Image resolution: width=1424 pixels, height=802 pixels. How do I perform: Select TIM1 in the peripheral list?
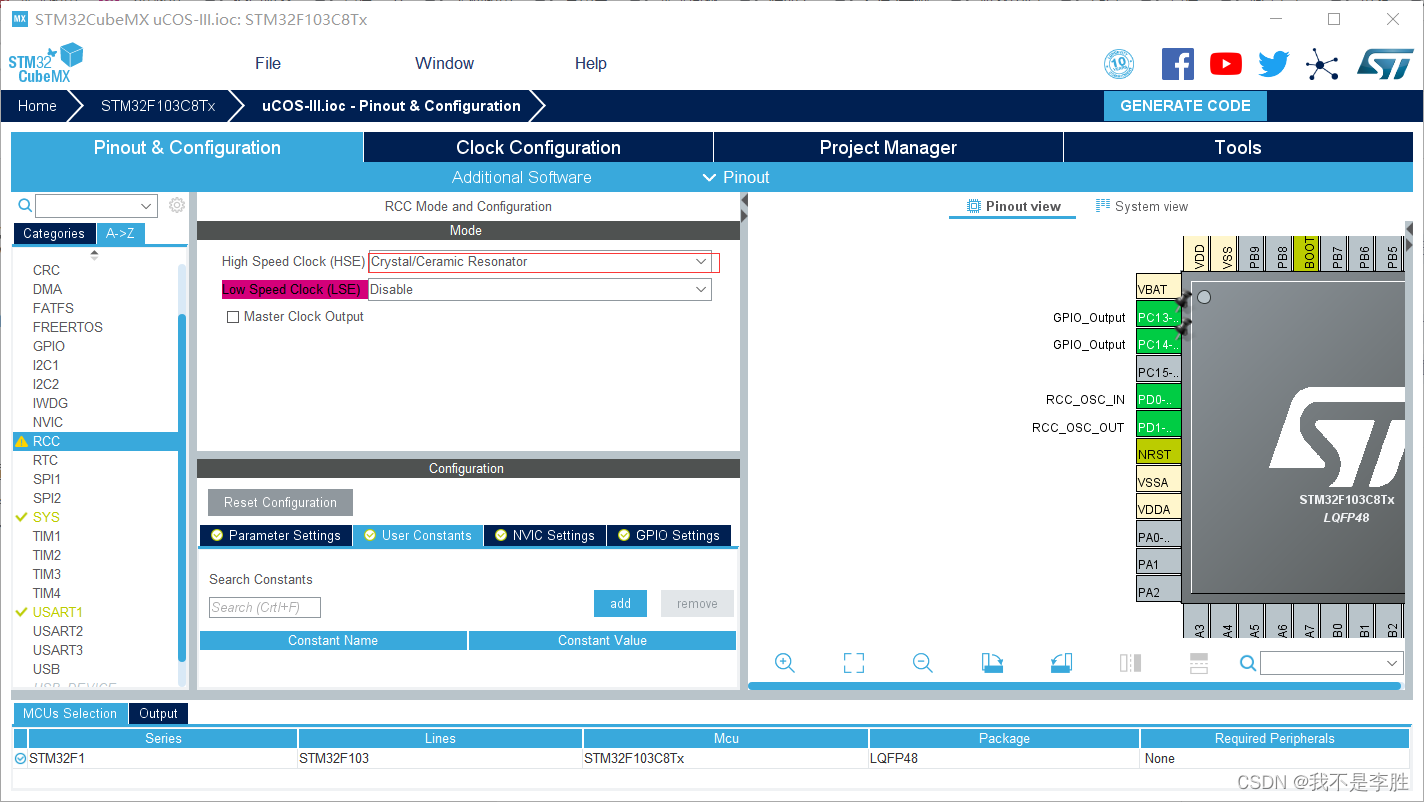point(46,536)
